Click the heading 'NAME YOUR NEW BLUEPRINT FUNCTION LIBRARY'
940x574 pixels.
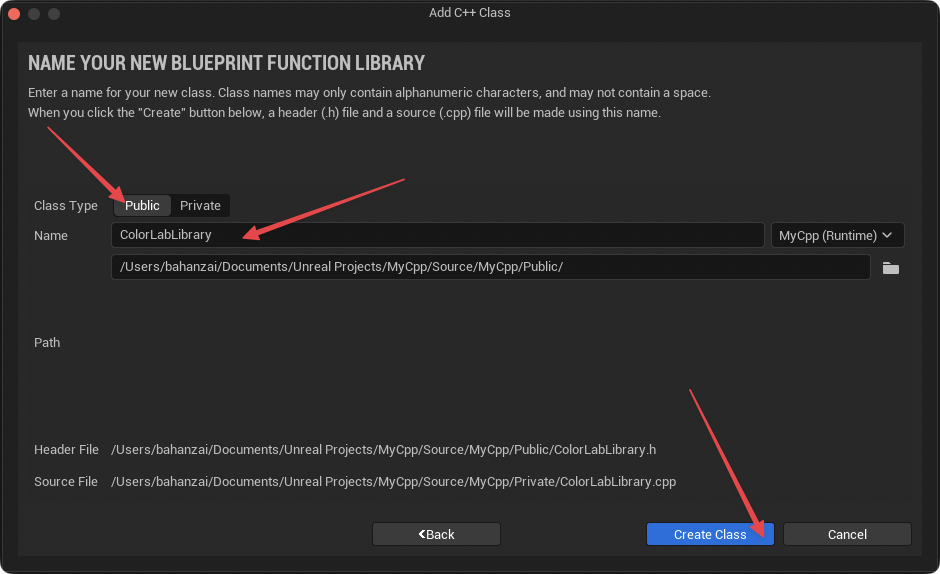tap(227, 63)
